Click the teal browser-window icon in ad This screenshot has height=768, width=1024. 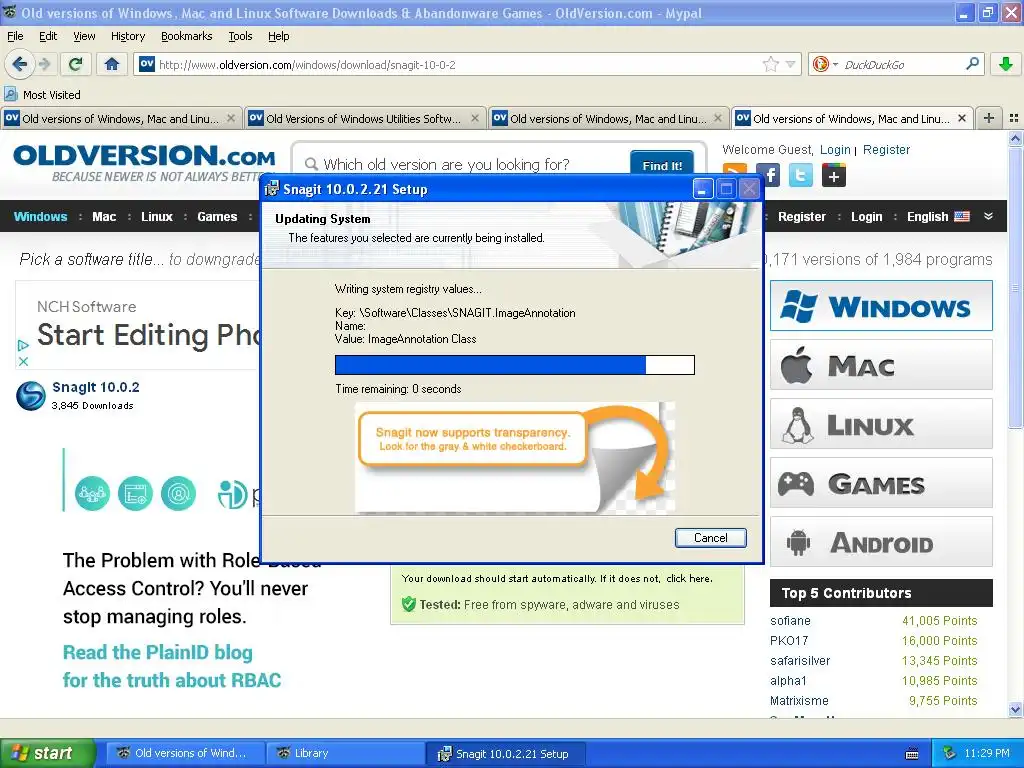point(135,494)
